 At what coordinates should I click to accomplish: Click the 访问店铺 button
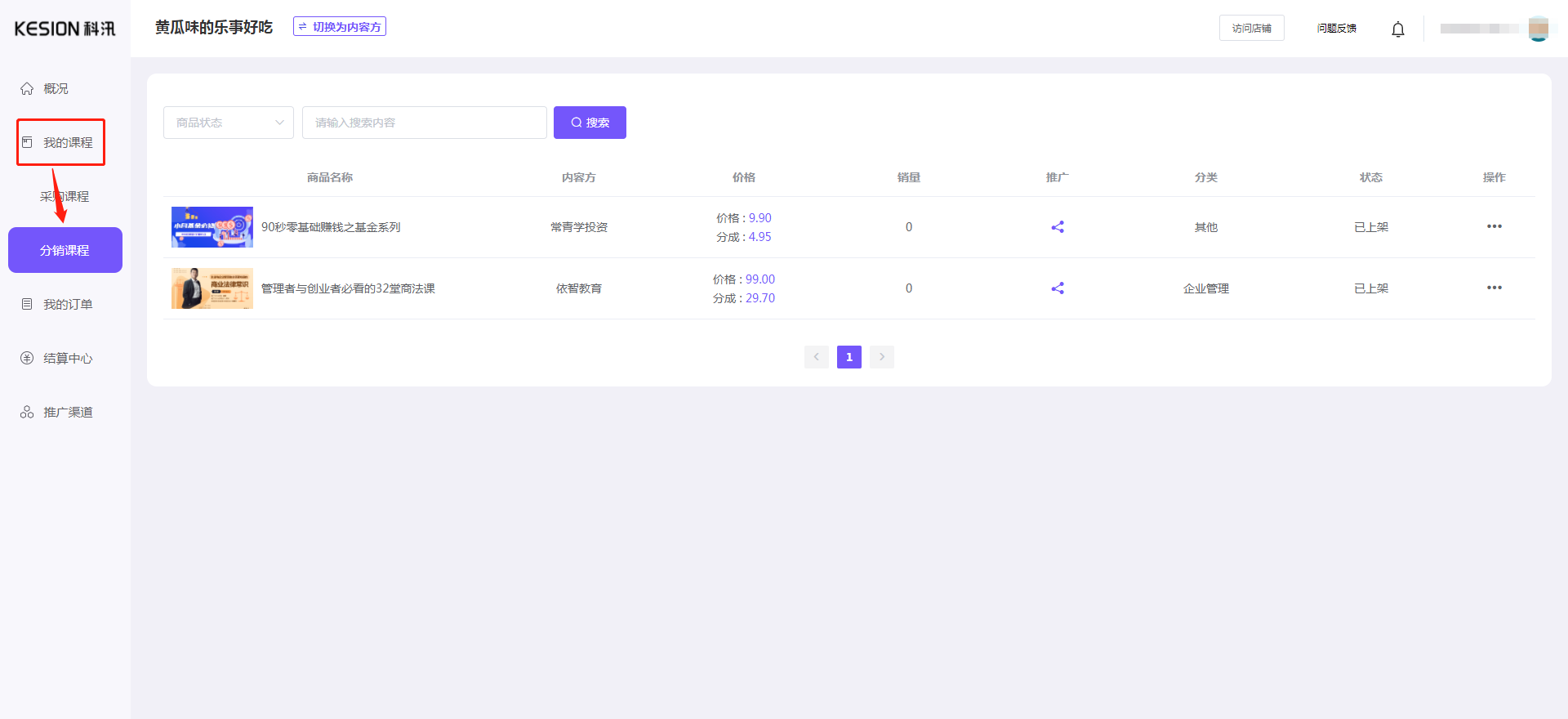tap(1251, 28)
